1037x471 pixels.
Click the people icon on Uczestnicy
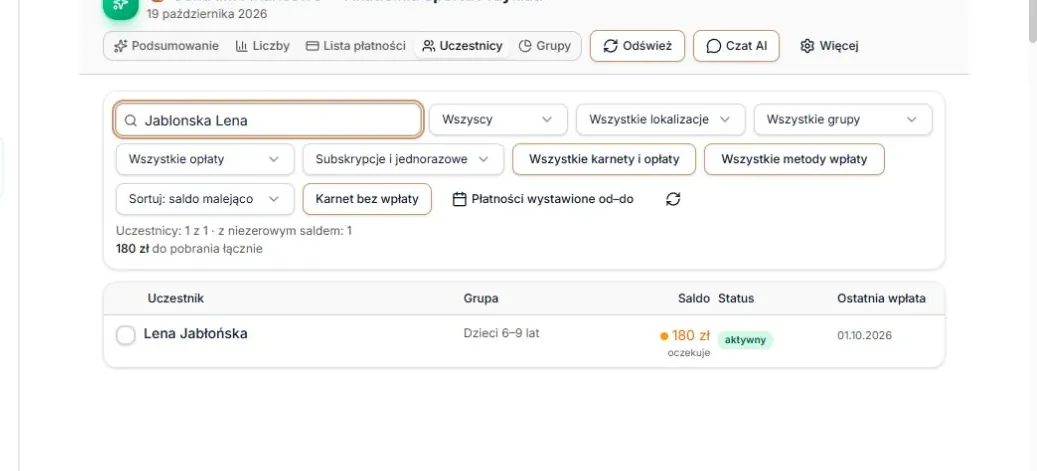click(429, 46)
